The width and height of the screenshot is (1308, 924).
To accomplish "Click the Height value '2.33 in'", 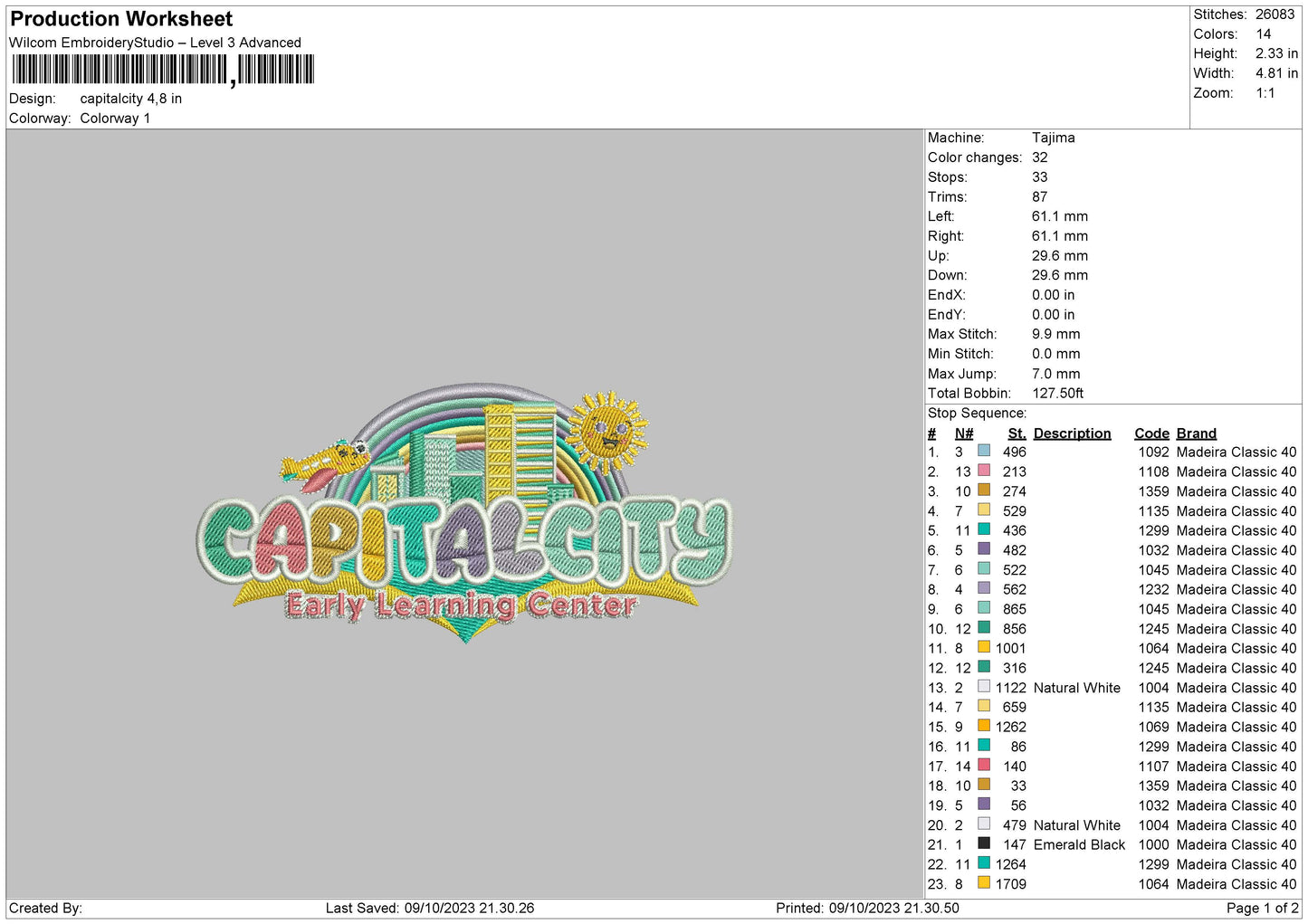I will click(1276, 54).
